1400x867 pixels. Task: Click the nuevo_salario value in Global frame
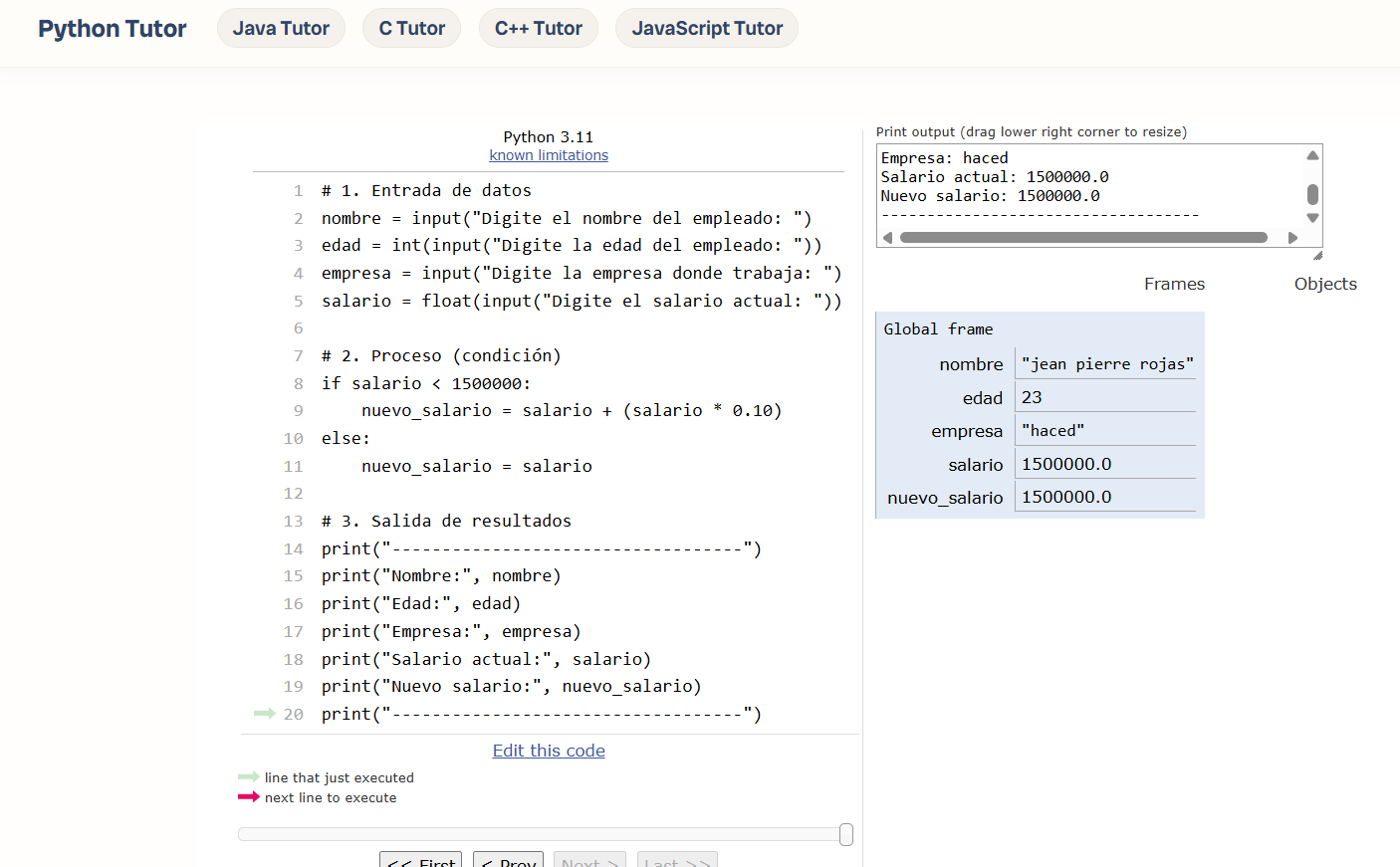[x=1066, y=497]
